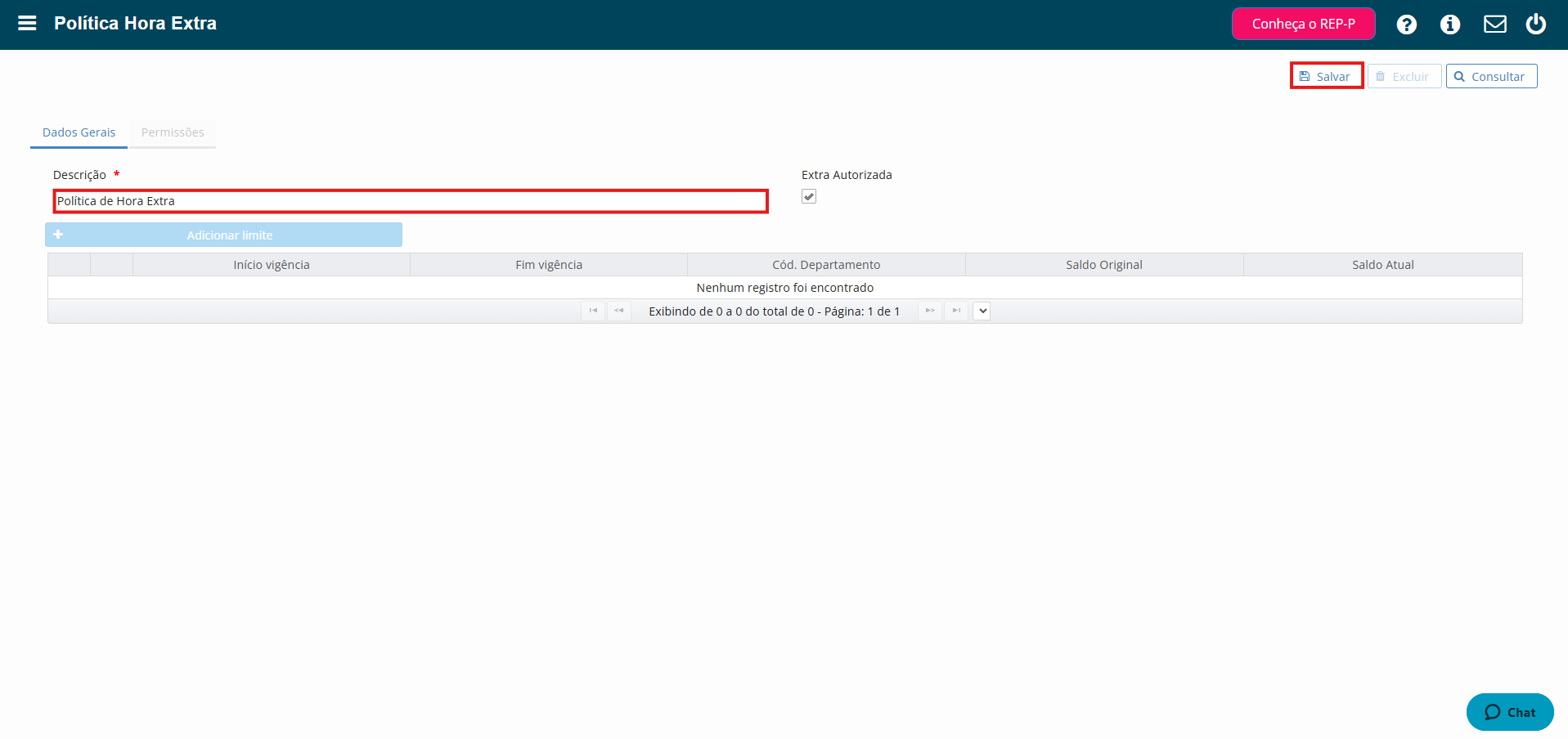Click the Saldo Original column header
Screen dimensions: 1568x739
tap(1104, 265)
